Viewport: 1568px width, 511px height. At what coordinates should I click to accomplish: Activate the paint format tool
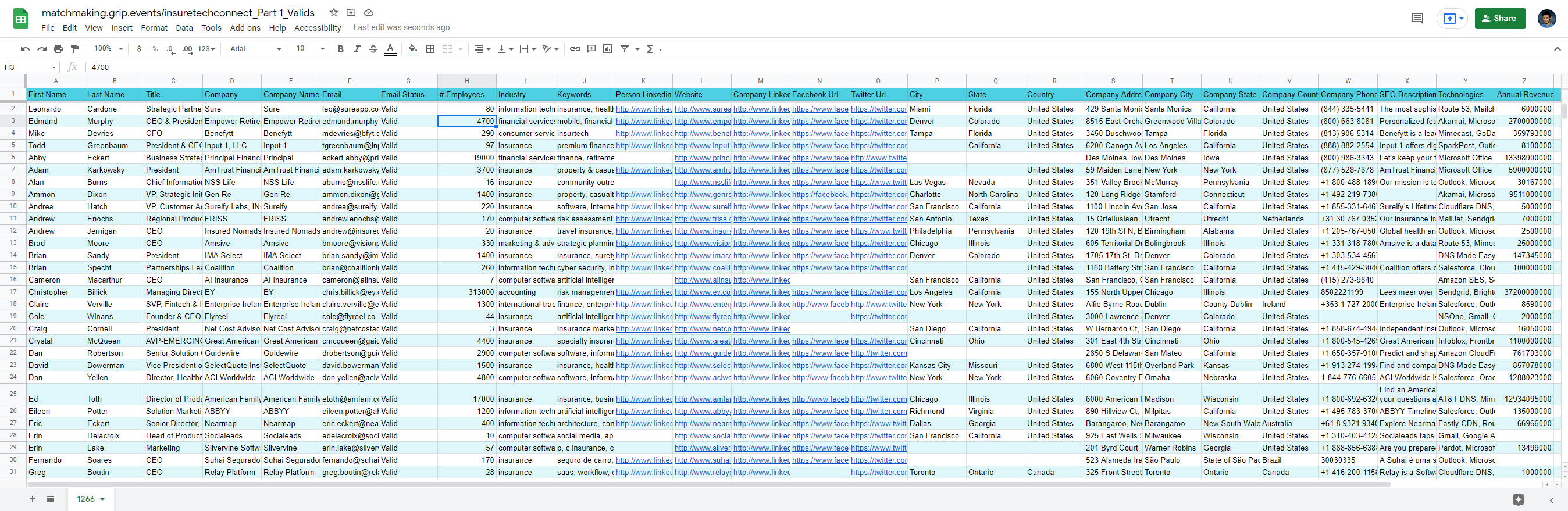[x=75, y=49]
